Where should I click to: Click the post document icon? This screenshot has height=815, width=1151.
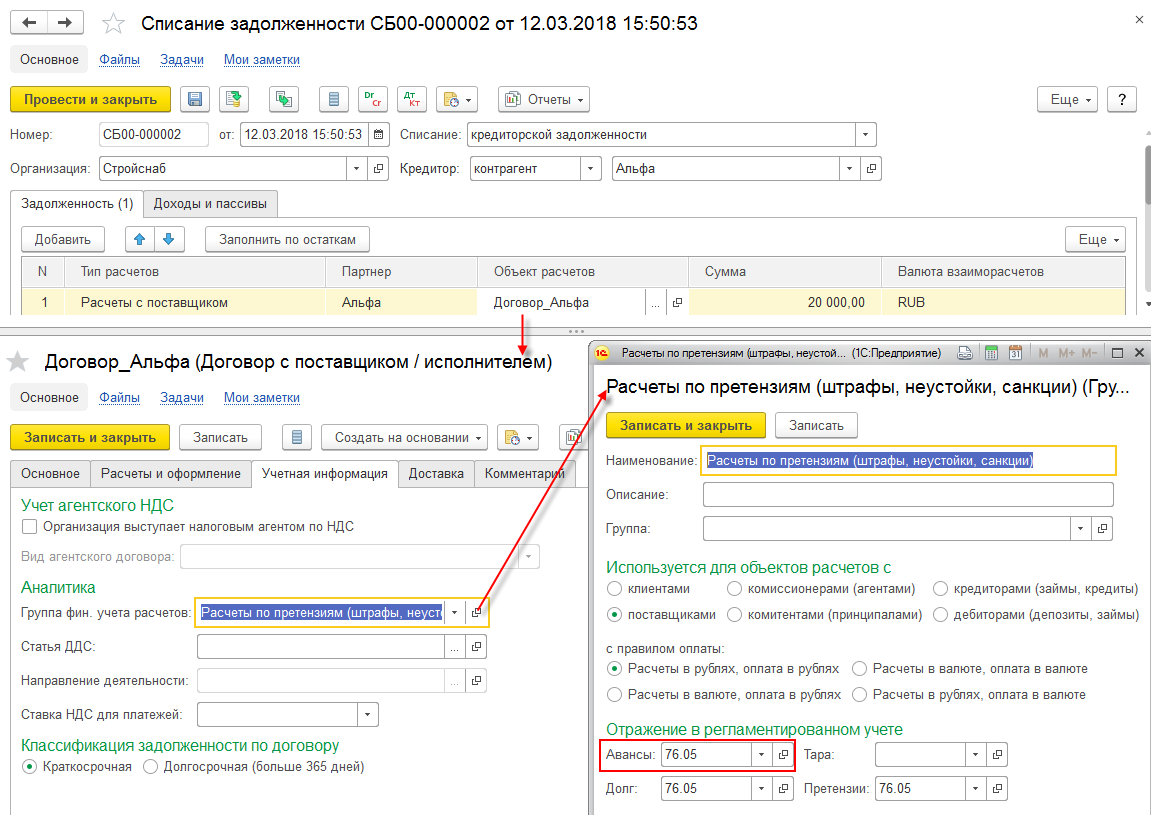click(x=233, y=99)
